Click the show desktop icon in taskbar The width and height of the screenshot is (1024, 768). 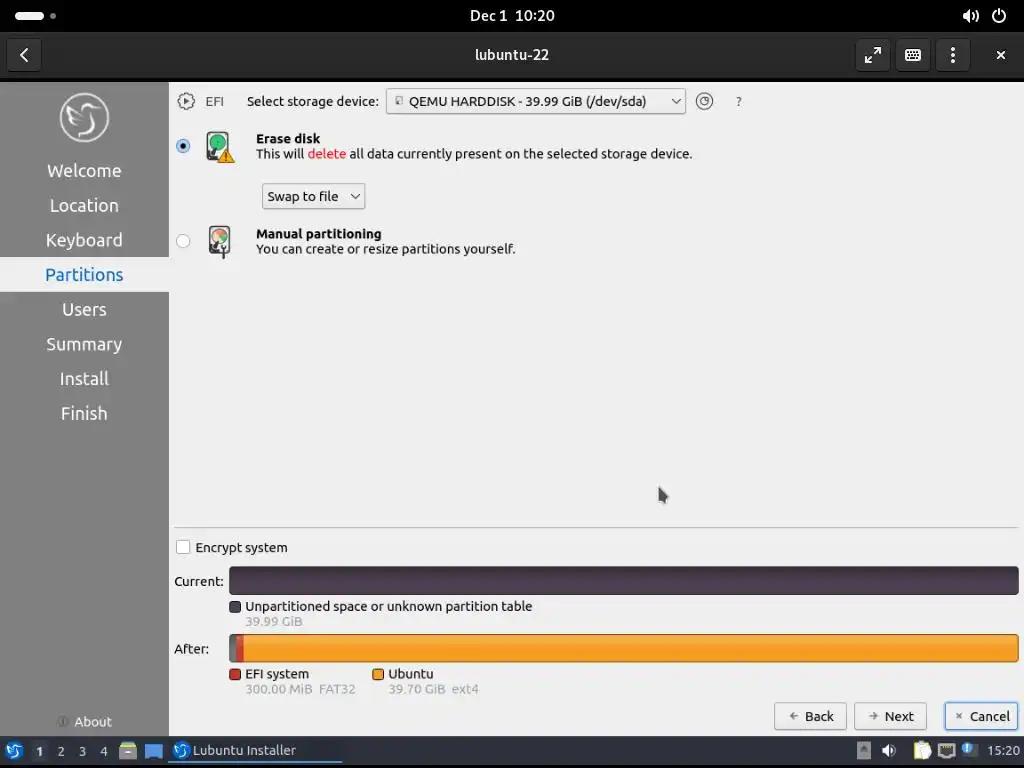coord(153,751)
